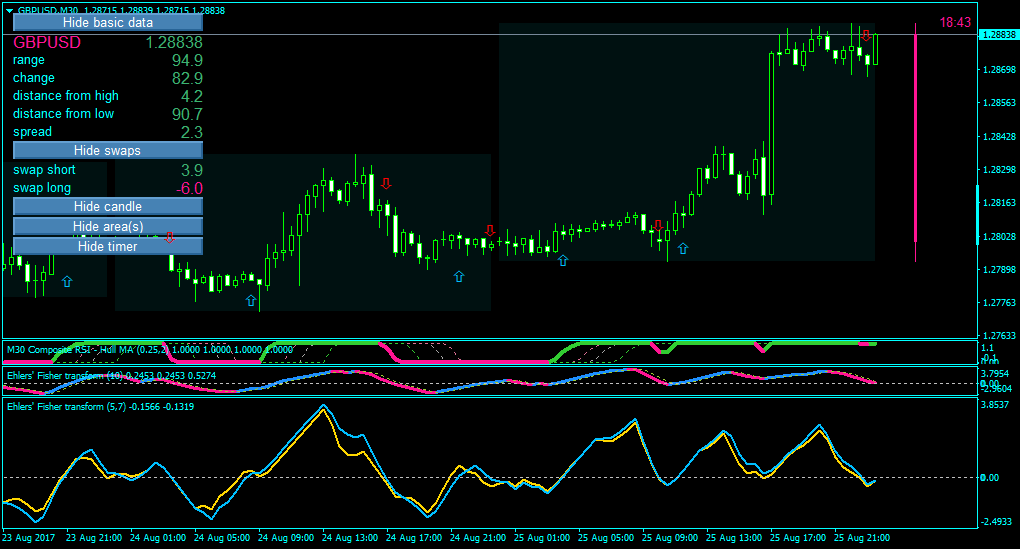Image resolution: width=1020 pixels, height=549 pixels.
Task: Select the red down arrow above 24 Aug 21:00 candles
Action: tap(490, 230)
